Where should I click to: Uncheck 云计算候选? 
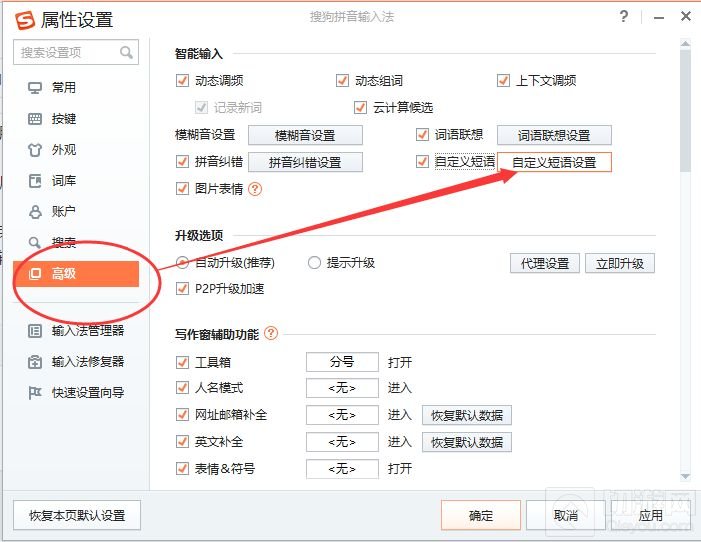[360, 108]
